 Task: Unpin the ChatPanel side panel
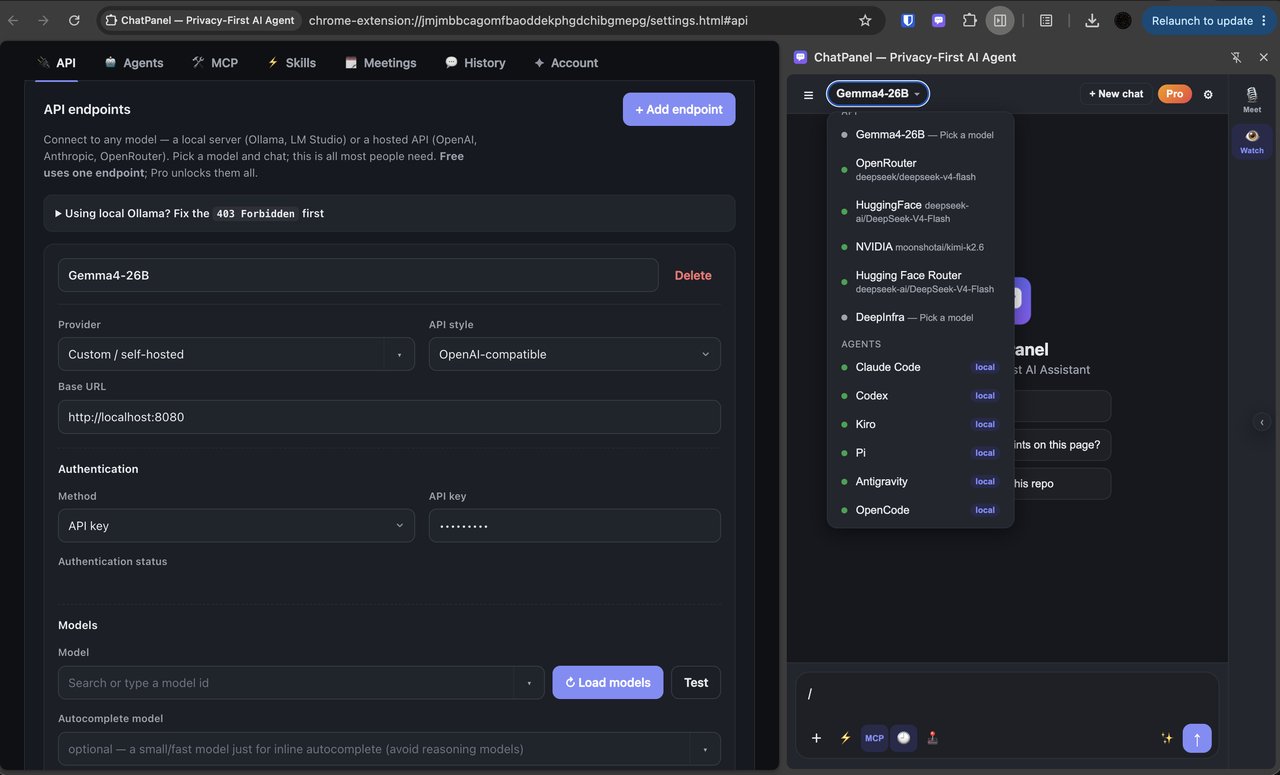coord(1236,57)
